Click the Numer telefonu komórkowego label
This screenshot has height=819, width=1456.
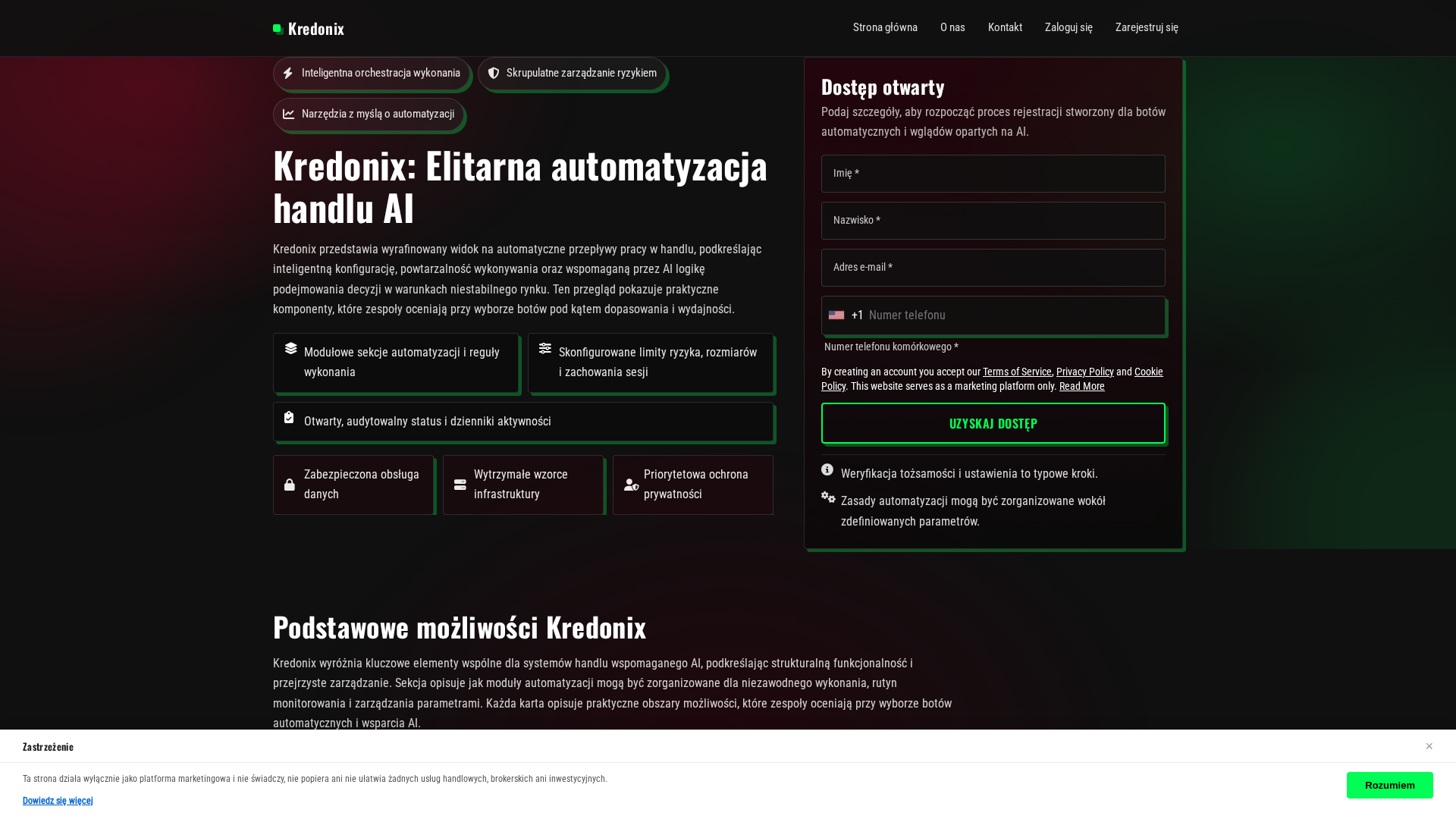[891, 347]
